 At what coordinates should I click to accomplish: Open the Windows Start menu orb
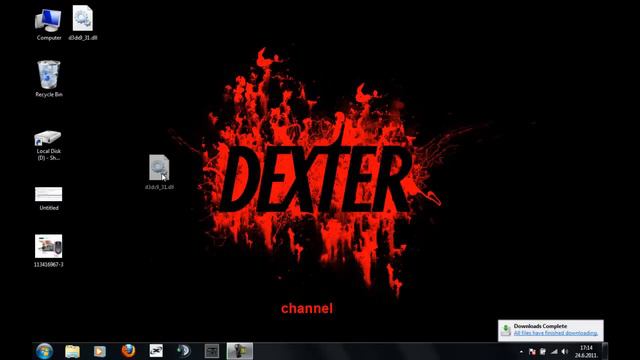pyautogui.click(x=44, y=351)
